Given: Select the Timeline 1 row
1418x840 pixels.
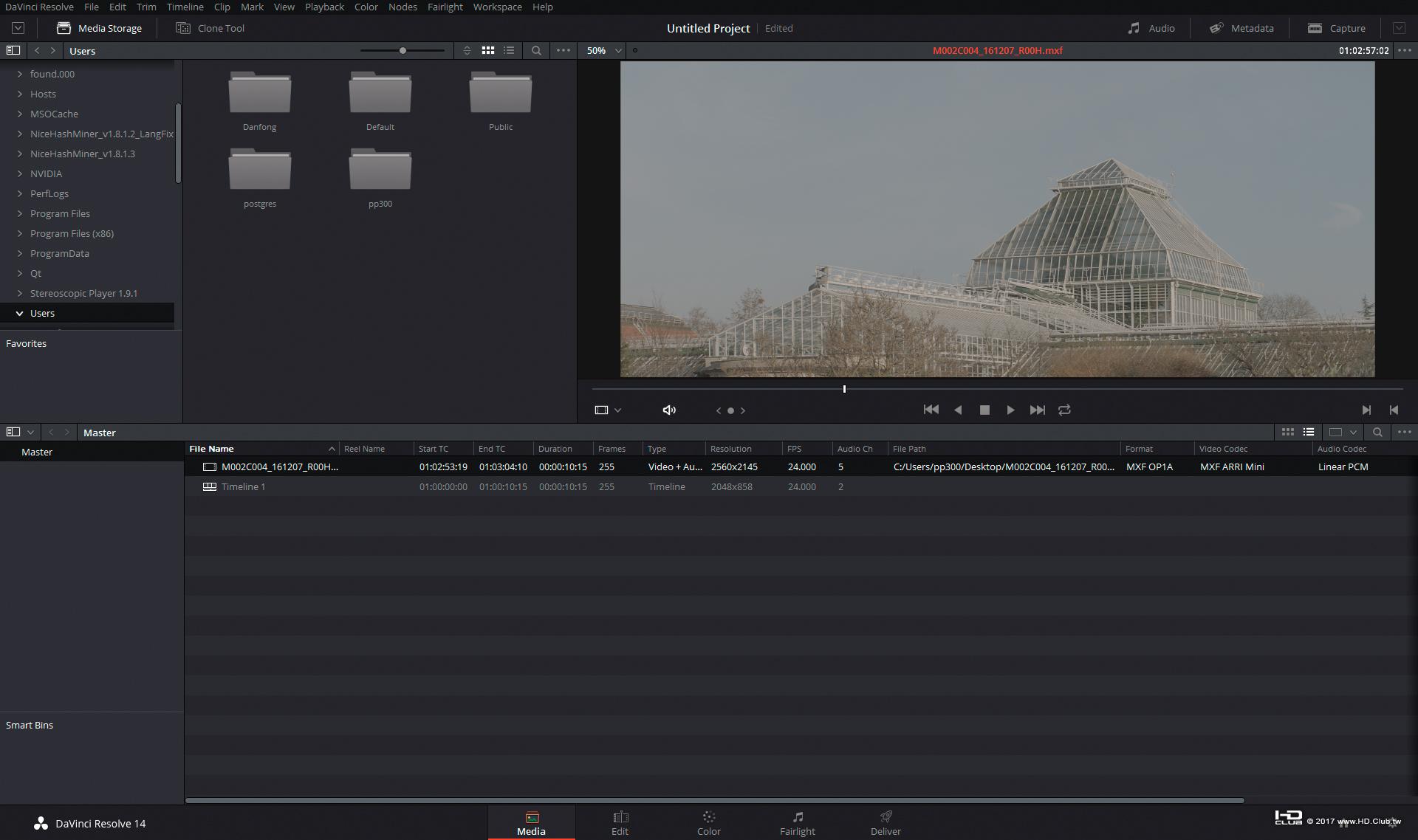Looking at the screenshot, I should [x=243, y=486].
